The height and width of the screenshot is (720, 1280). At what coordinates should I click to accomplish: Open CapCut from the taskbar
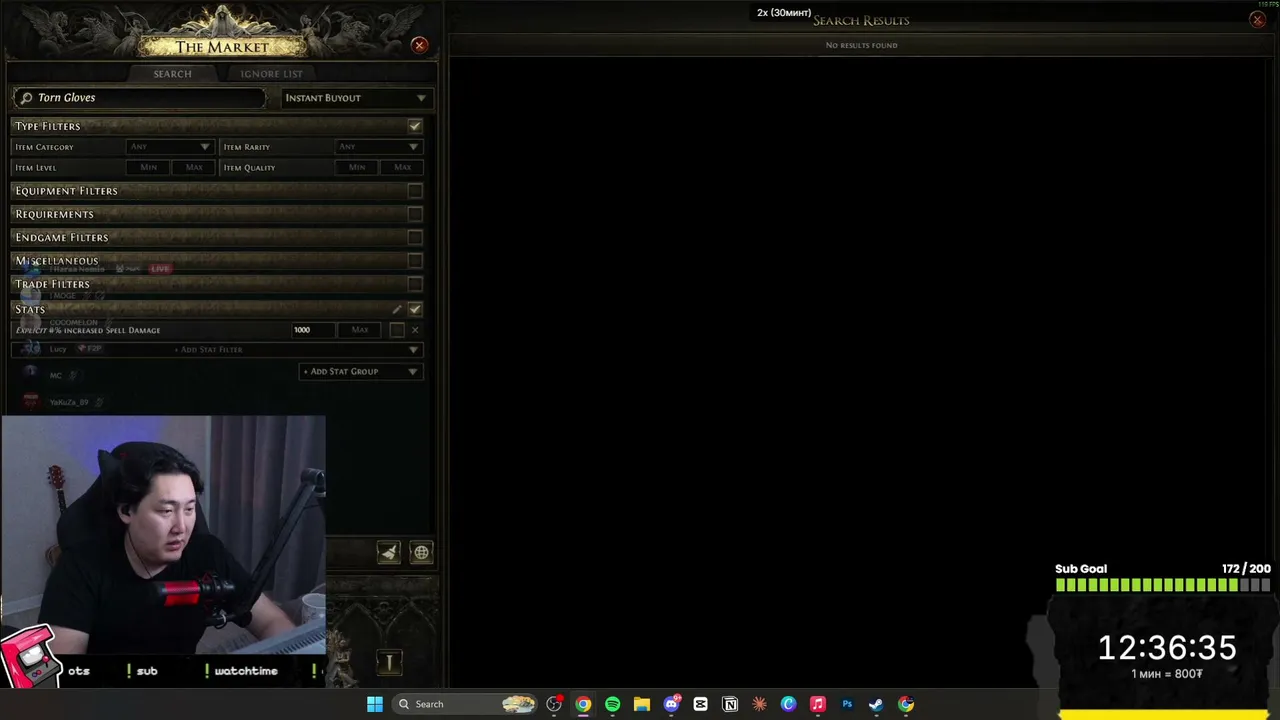700,704
